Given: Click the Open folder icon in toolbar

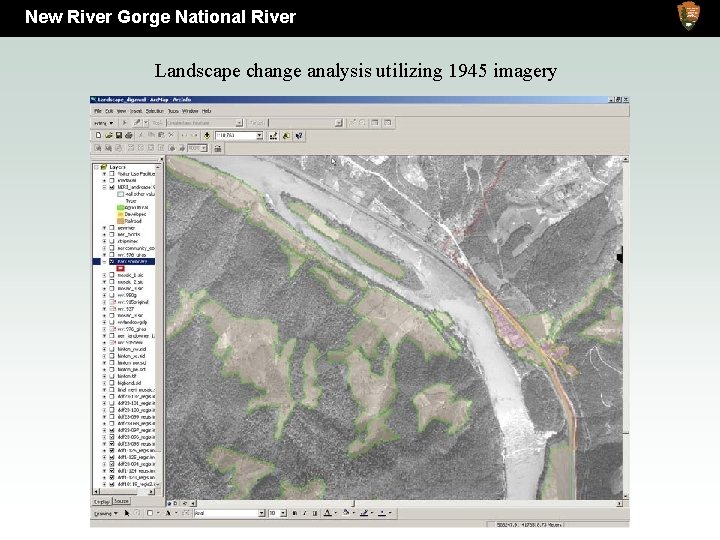Looking at the screenshot, I should coord(109,135).
